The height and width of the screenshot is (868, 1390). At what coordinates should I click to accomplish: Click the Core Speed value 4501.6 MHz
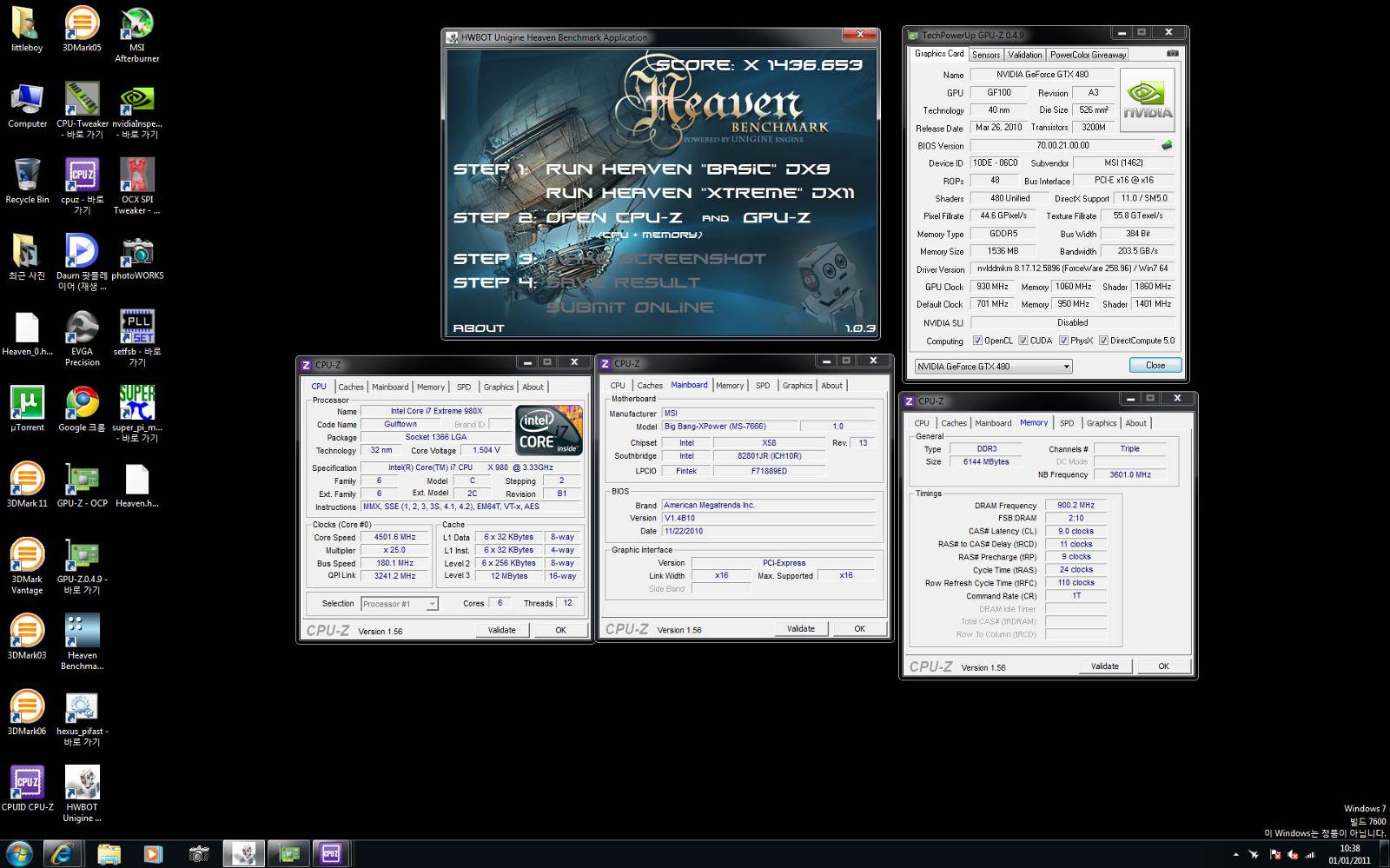pos(395,538)
